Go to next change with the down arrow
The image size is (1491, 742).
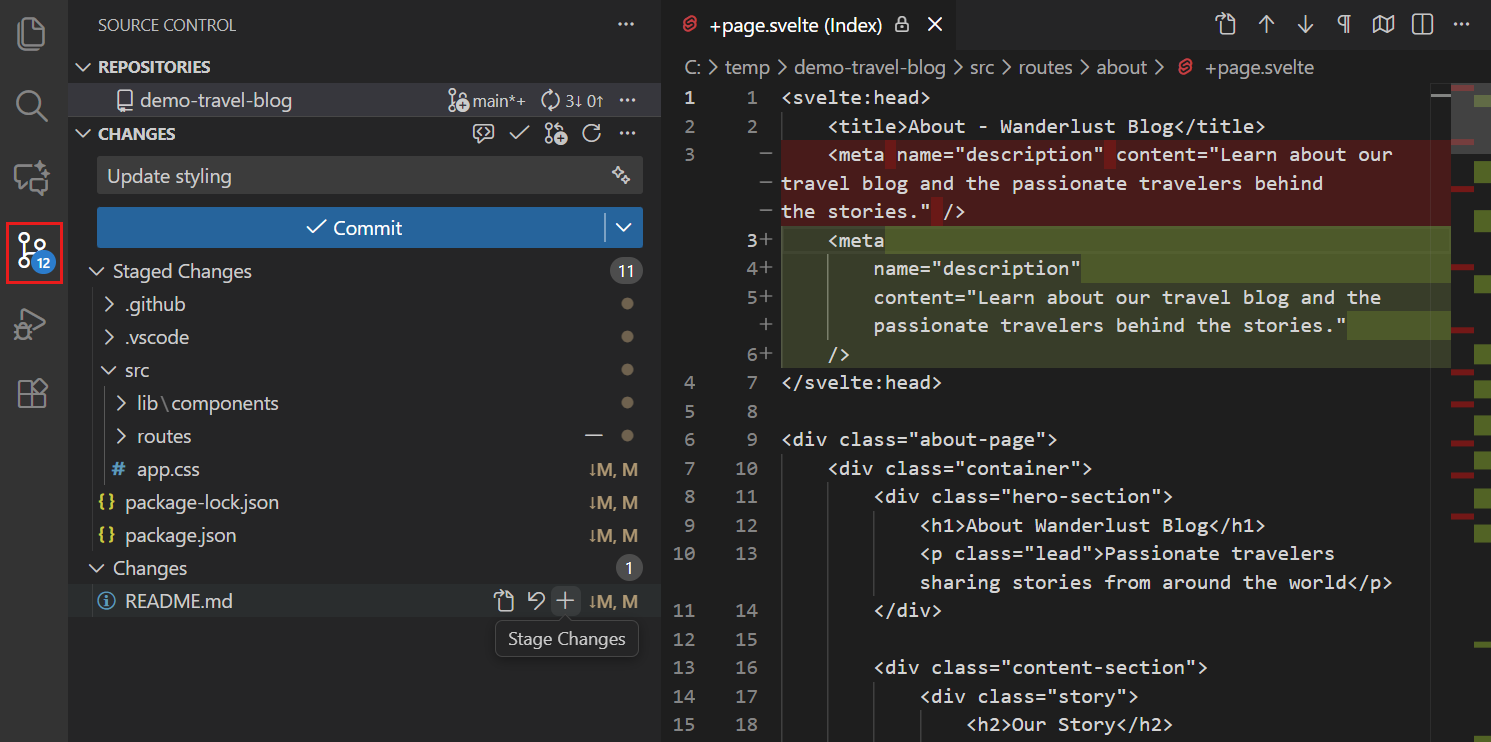(x=1305, y=24)
